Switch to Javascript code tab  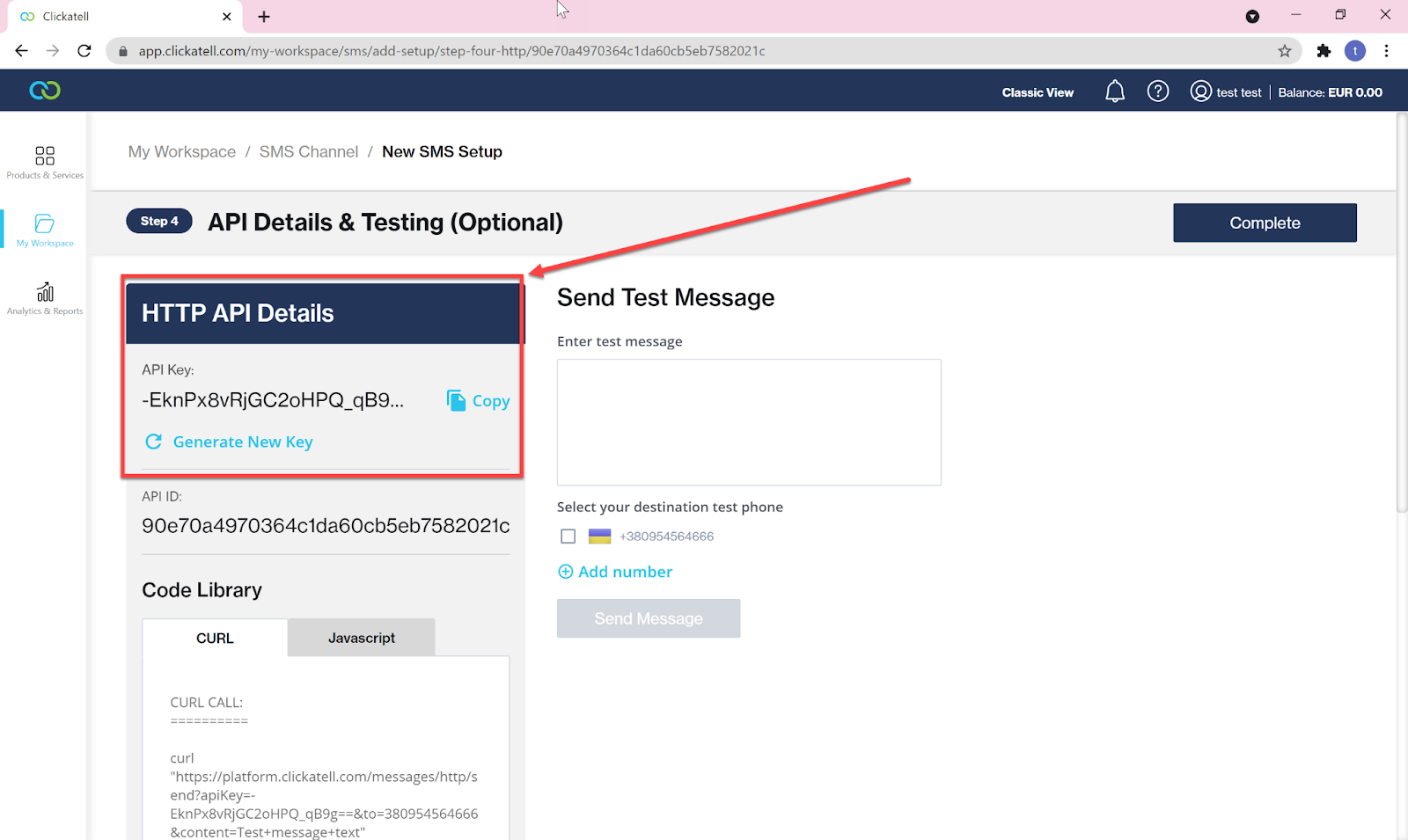coord(362,638)
